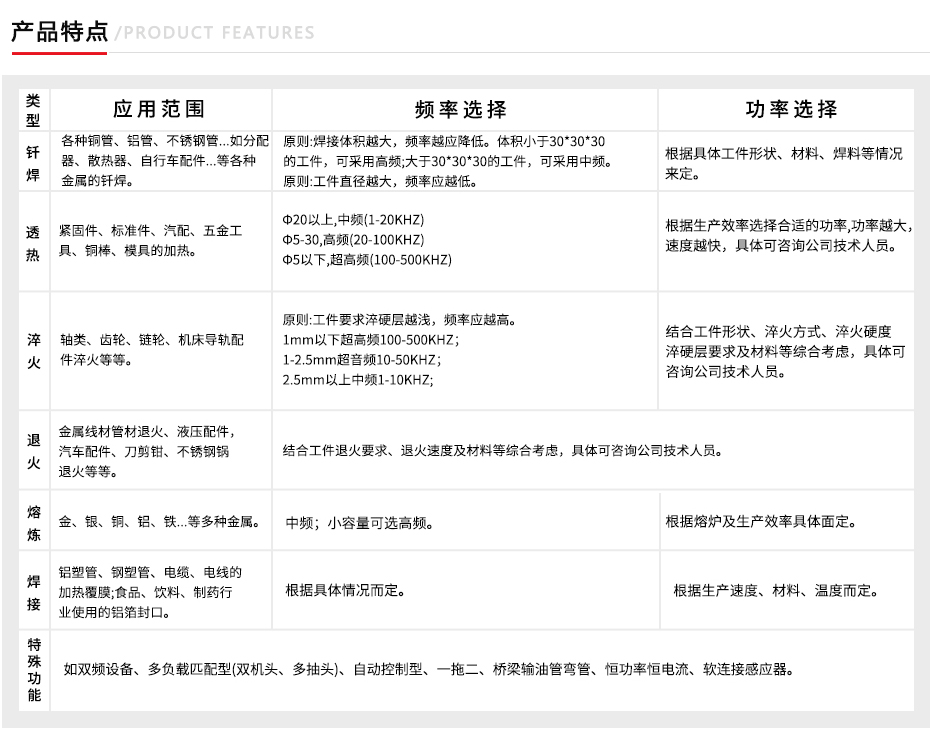
Task: Click the 淬火 row label
Action: pos(33,350)
